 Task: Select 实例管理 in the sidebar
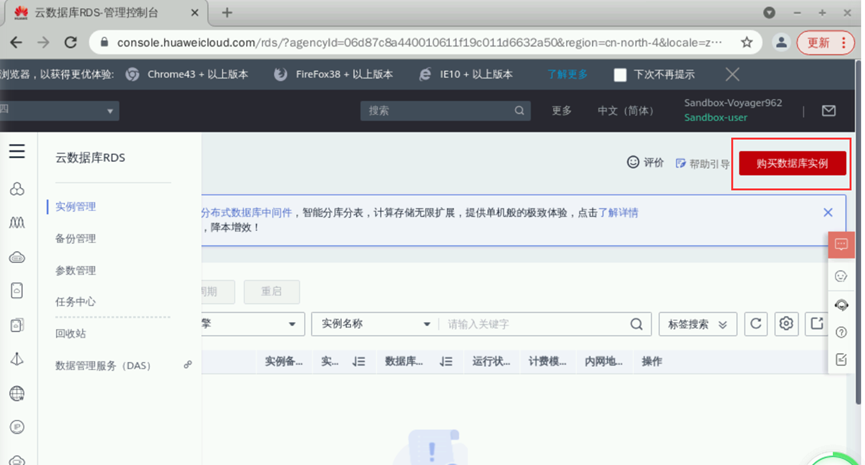[76, 207]
